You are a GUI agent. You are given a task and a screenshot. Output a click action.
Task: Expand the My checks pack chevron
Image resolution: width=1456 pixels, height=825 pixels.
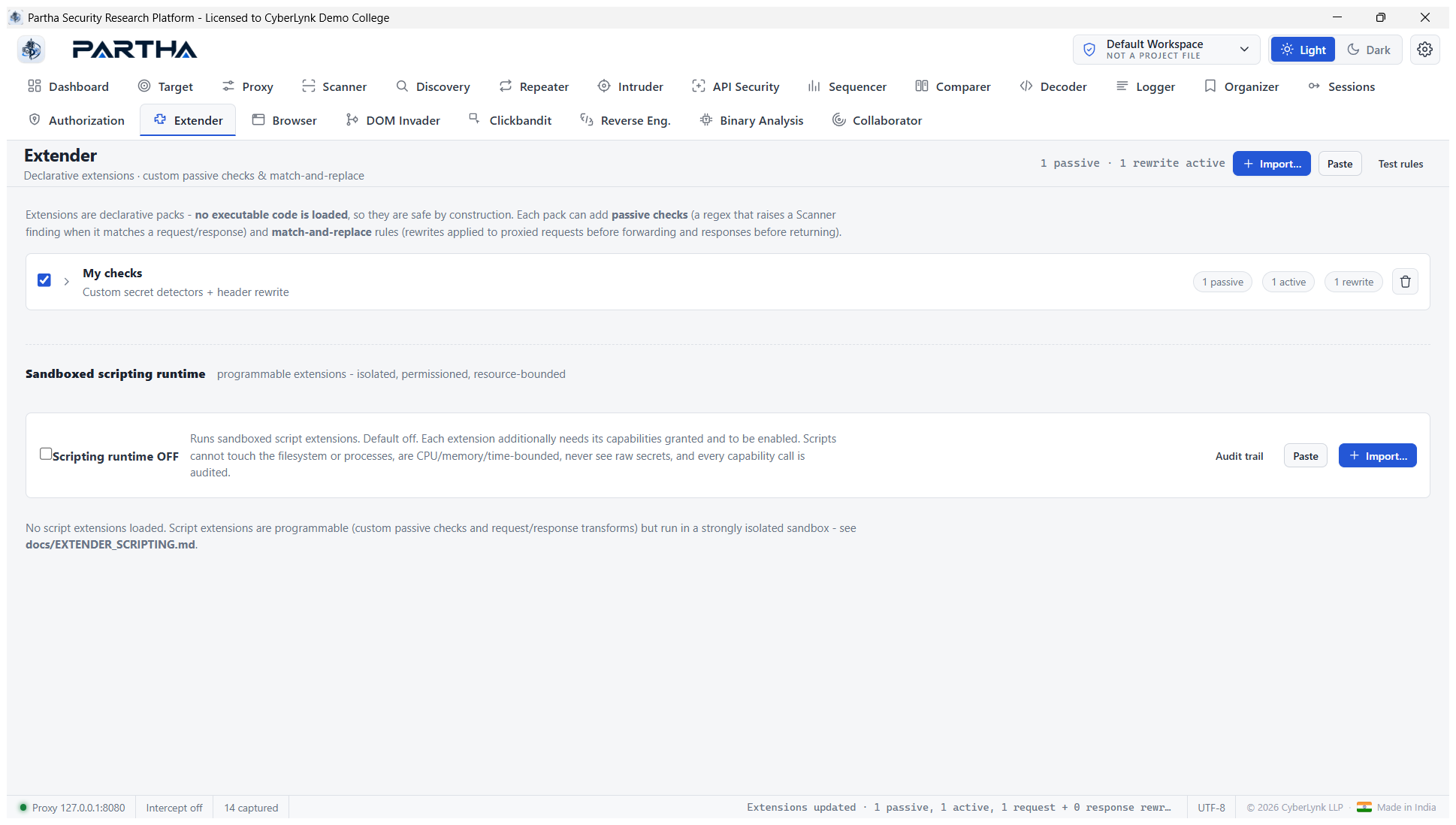[x=67, y=282]
